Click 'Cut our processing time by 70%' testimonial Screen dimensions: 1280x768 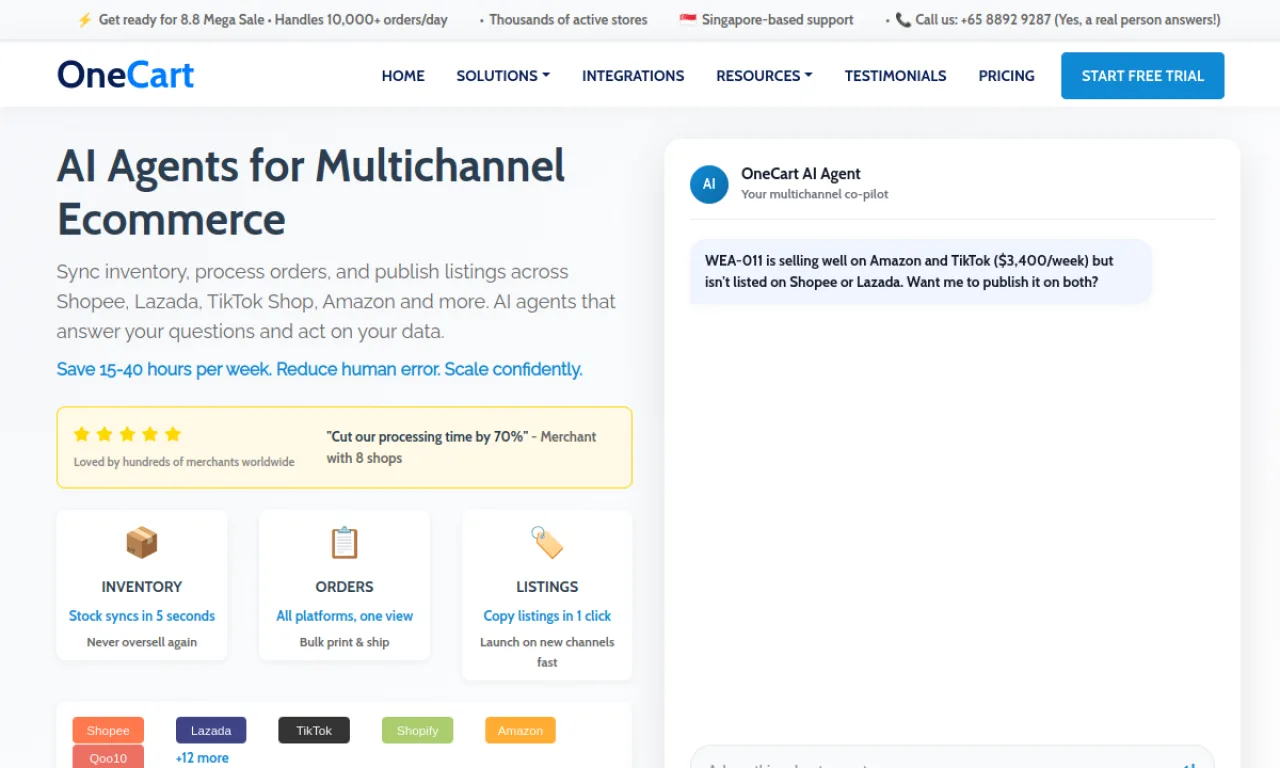coord(426,437)
